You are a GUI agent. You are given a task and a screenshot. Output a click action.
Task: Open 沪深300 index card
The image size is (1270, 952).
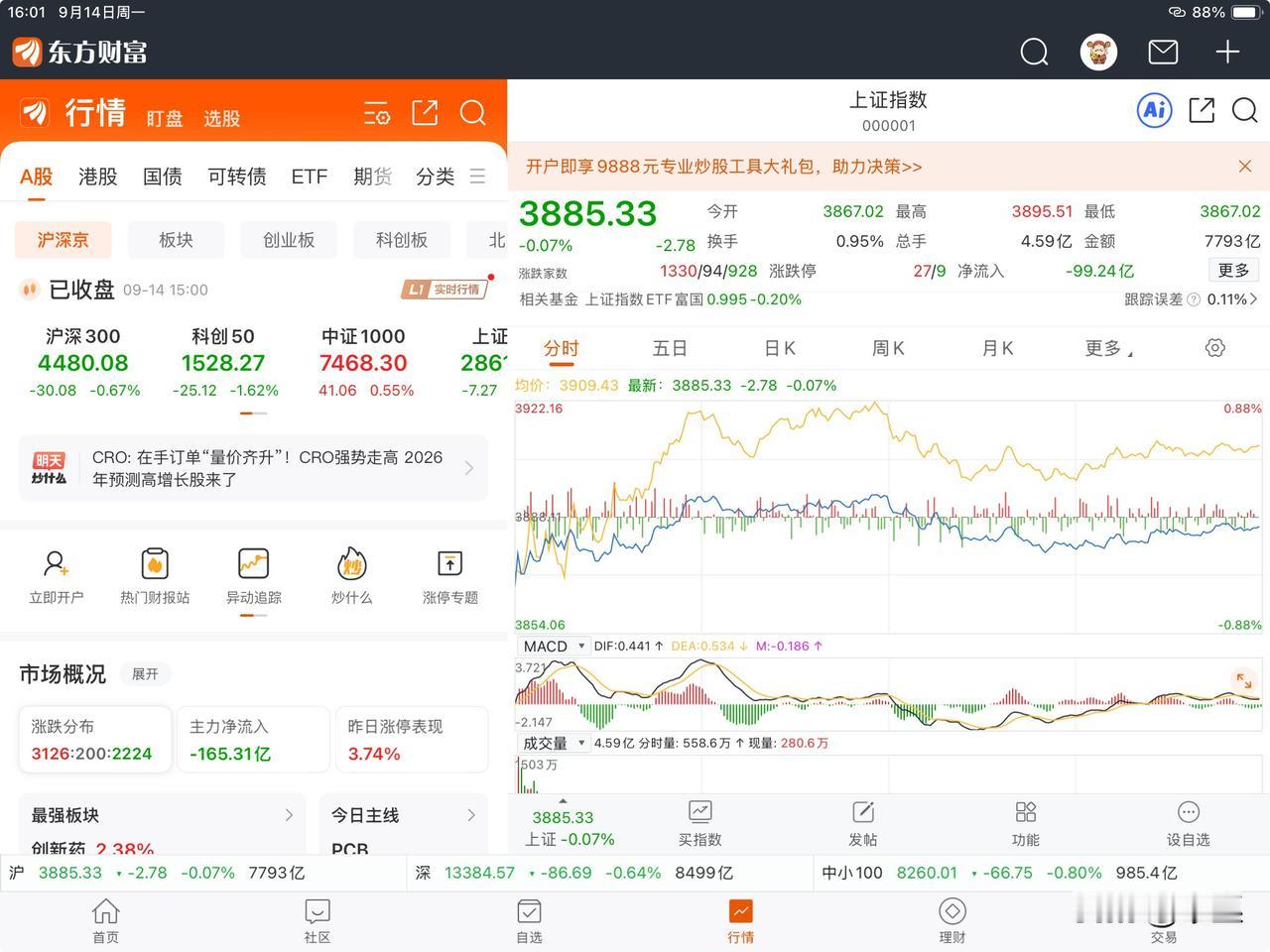pos(83,363)
